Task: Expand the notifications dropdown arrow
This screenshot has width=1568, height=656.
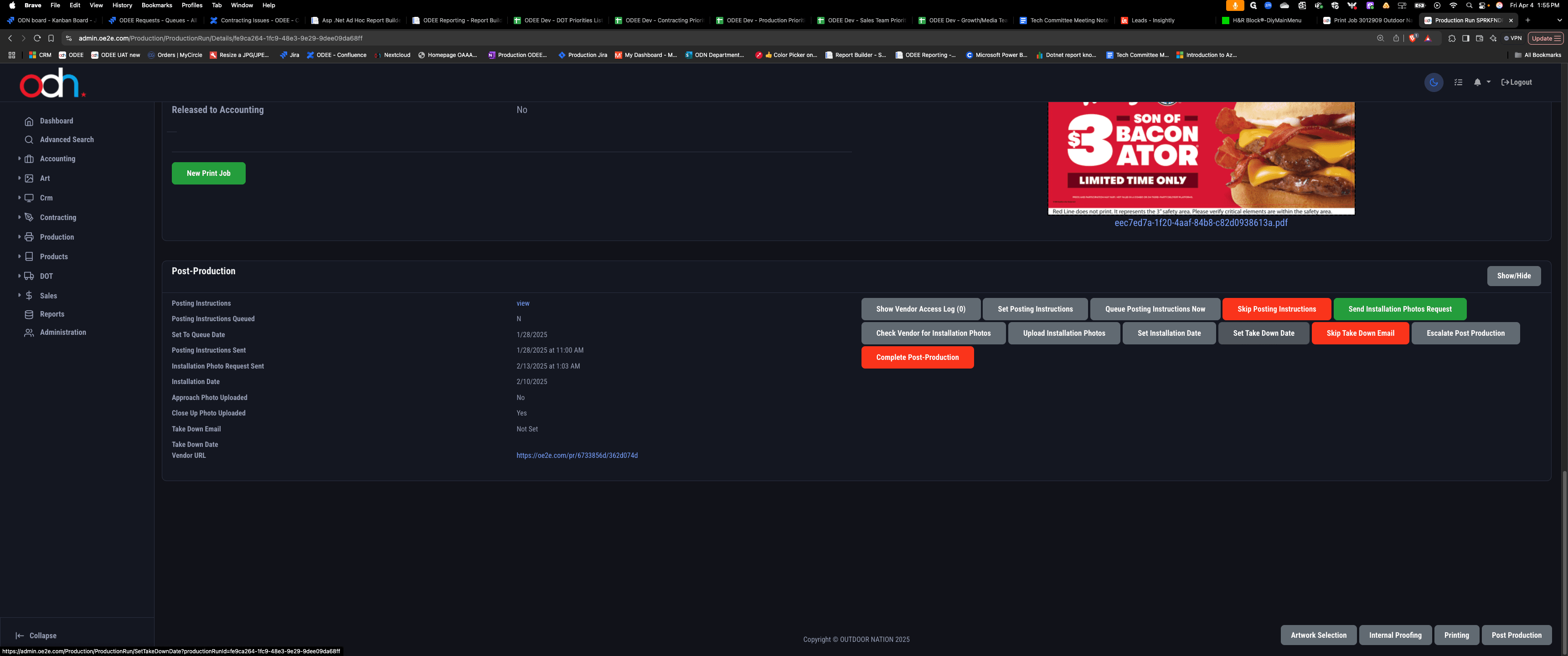Action: point(1488,82)
